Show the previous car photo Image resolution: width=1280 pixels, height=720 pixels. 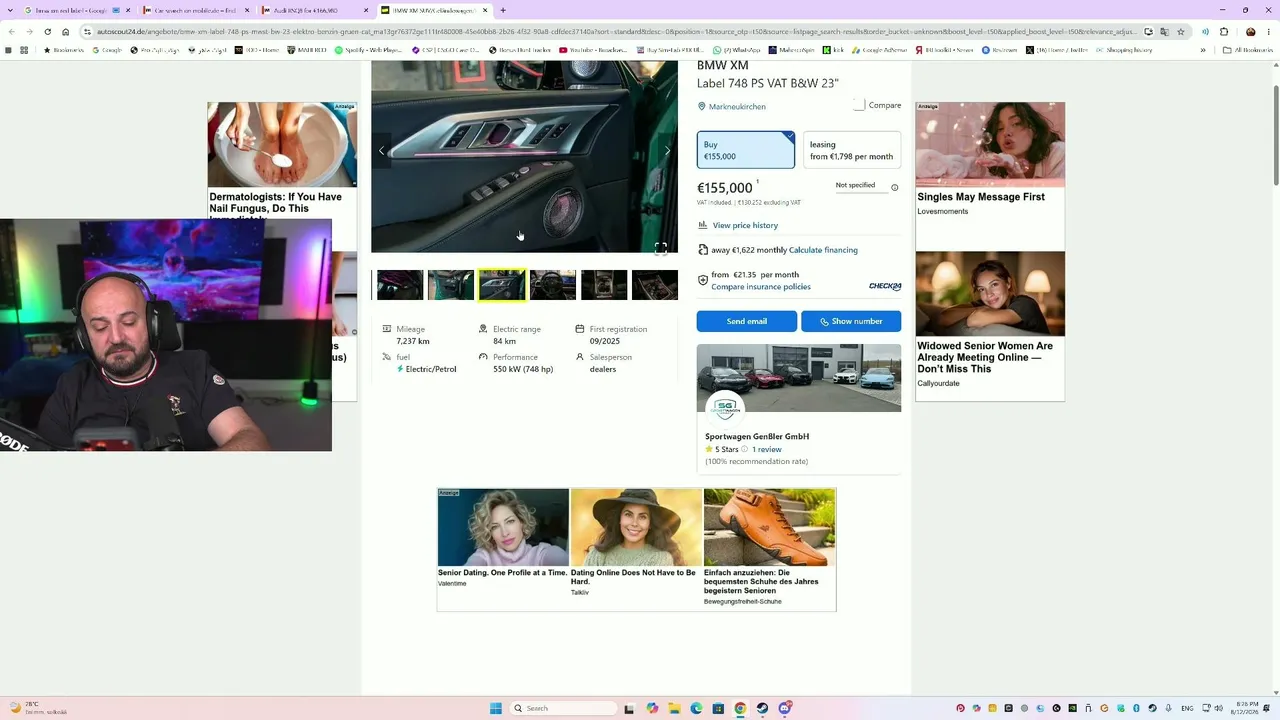381,151
